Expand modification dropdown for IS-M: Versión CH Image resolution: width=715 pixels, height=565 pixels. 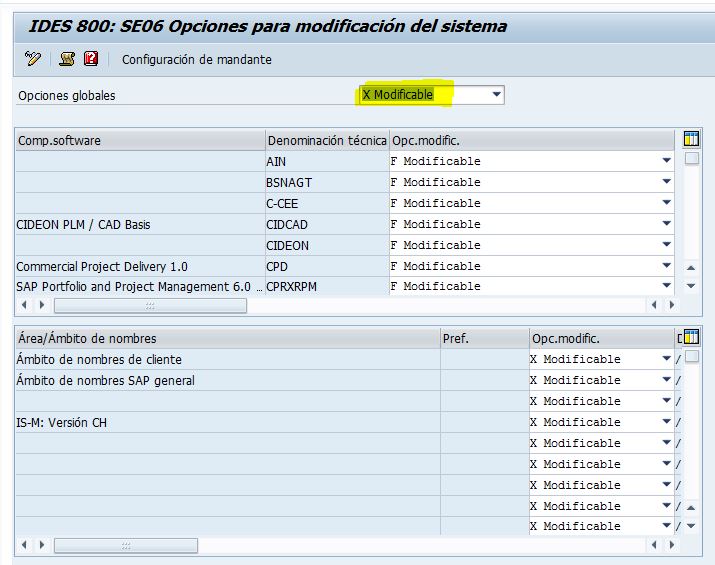coord(666,422)
